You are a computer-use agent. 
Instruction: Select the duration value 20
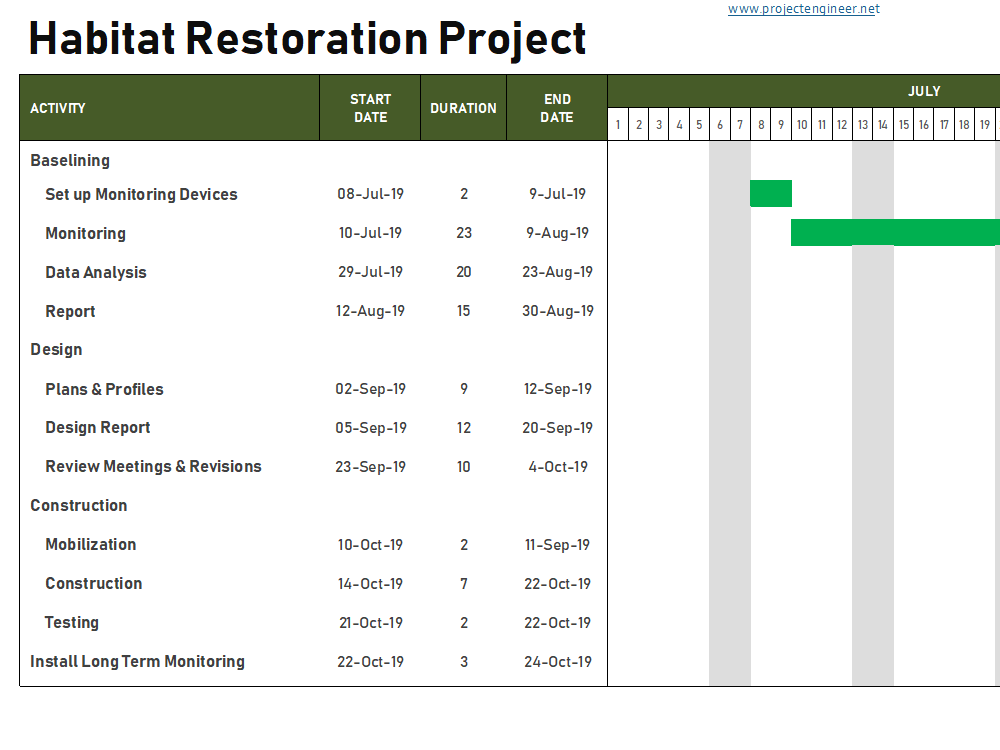click(x=464, y=272)
